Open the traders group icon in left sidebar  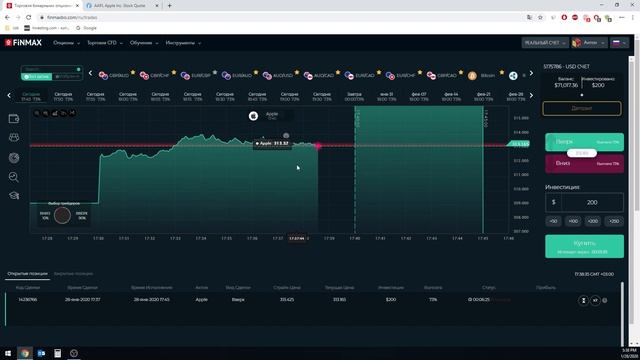point(14,137)
